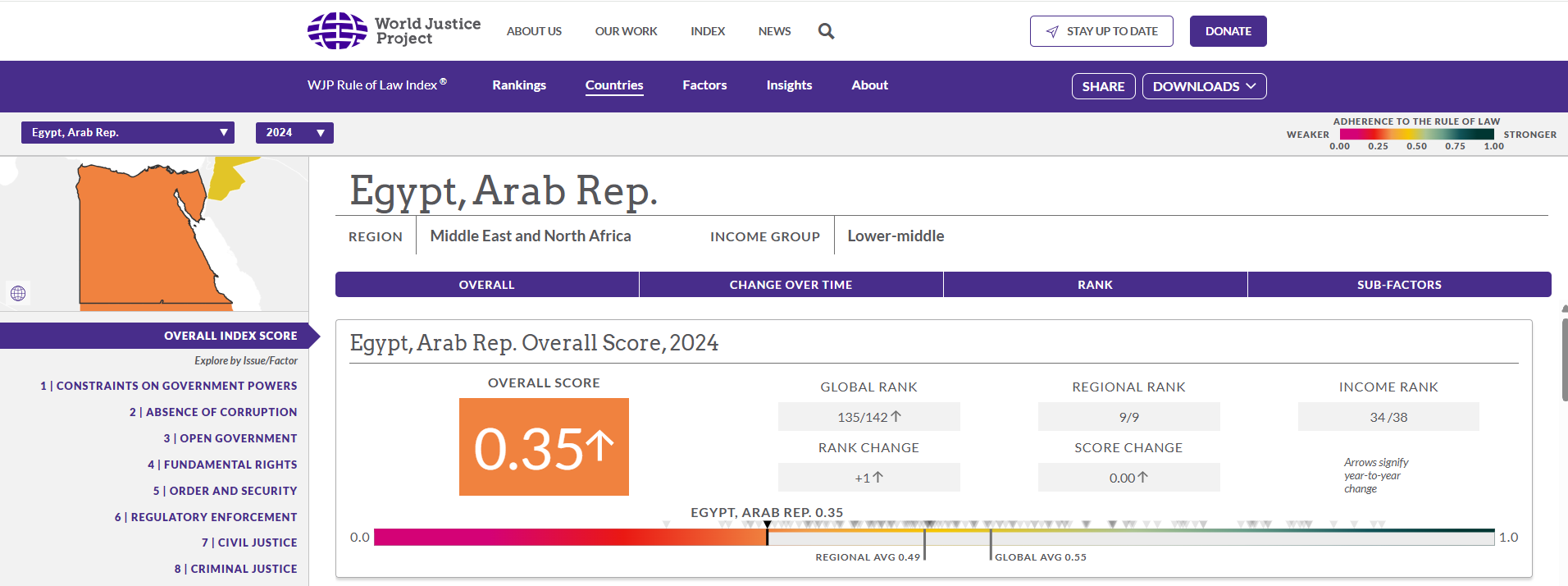Click Middle East and North Africa region text
This screenshot has width=1568, height=586.
pos(531,236)
